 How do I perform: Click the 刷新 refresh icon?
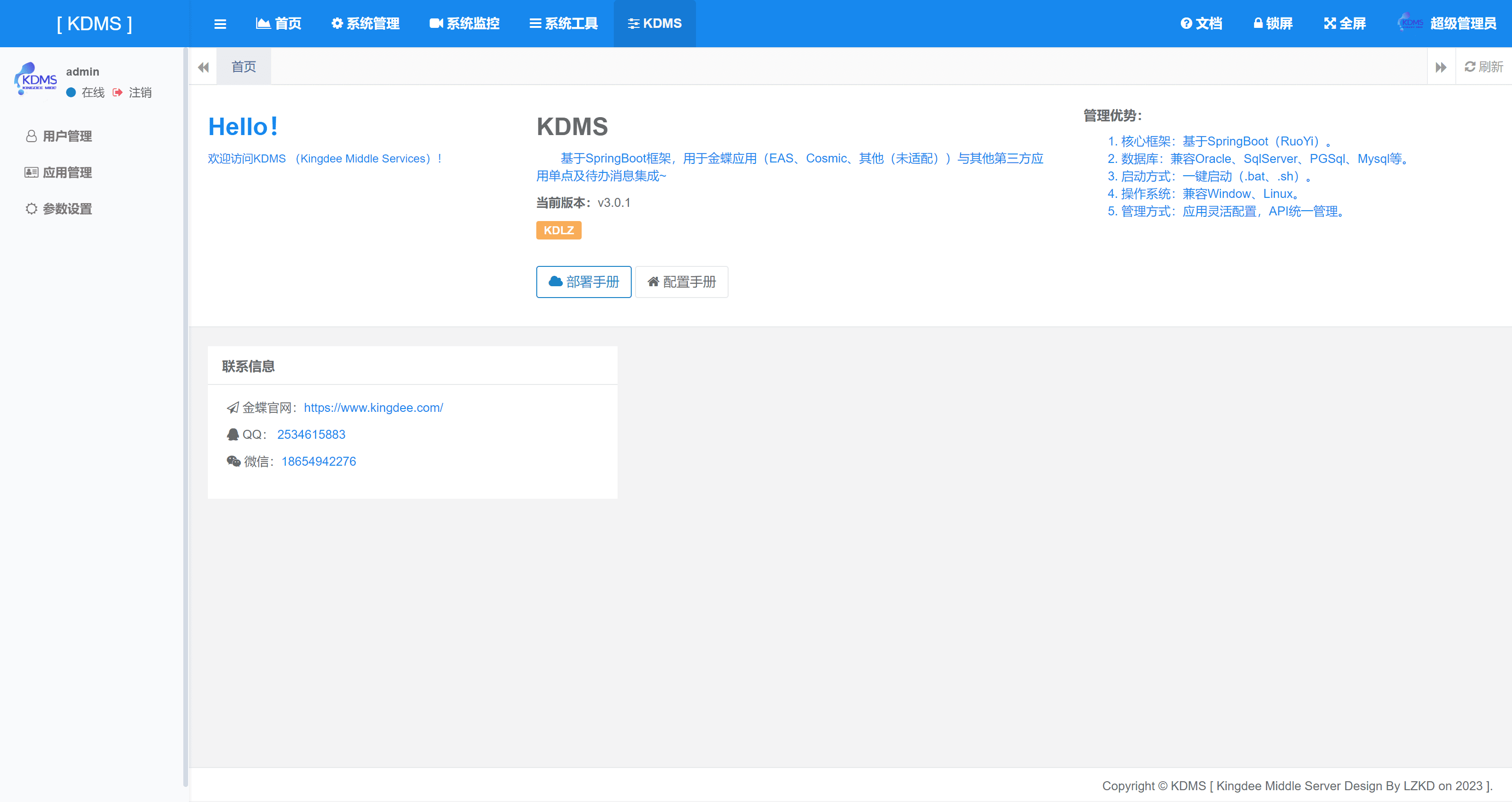coord(1470,67)
